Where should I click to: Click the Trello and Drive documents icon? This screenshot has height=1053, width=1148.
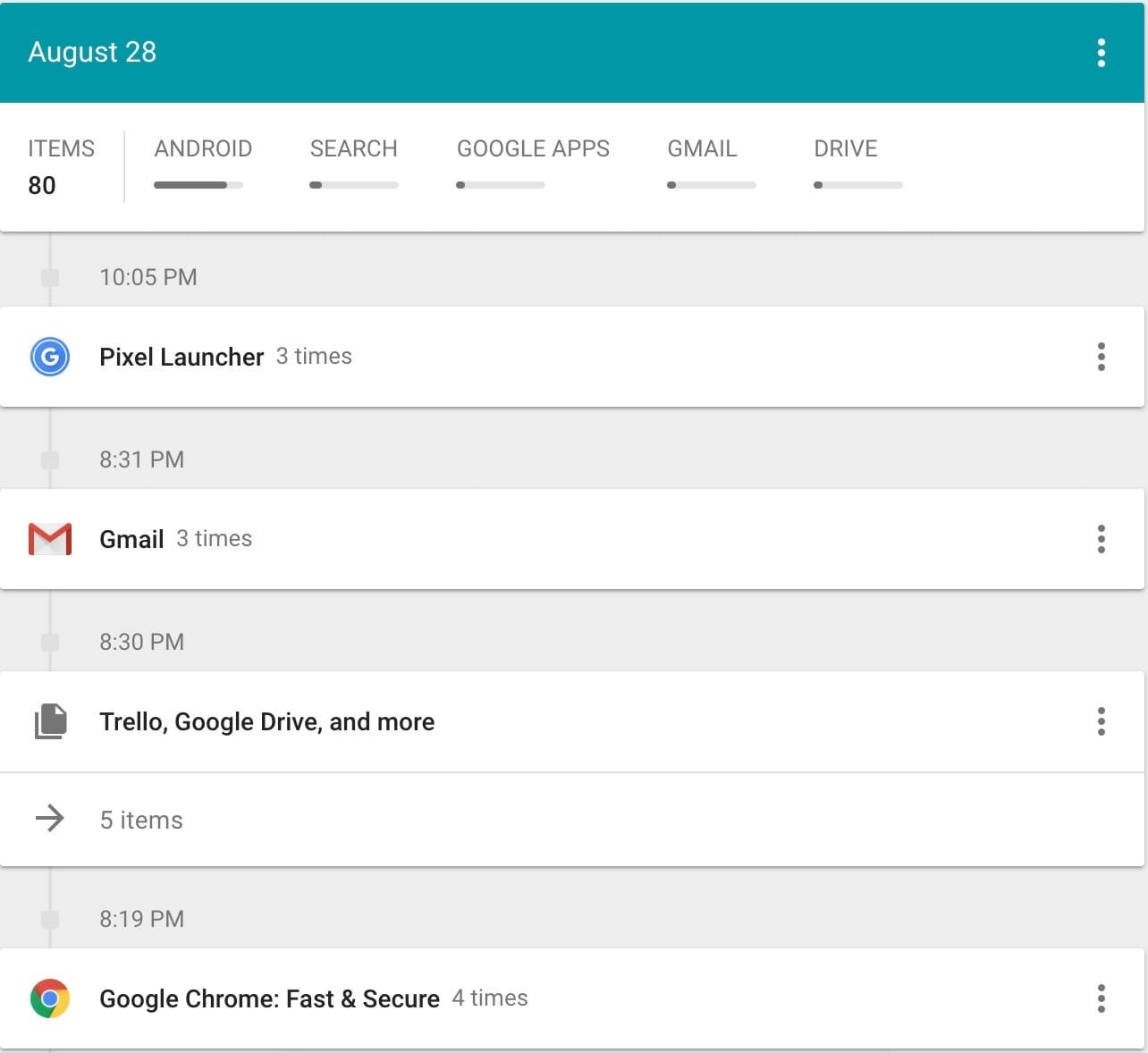pos(51,721)
